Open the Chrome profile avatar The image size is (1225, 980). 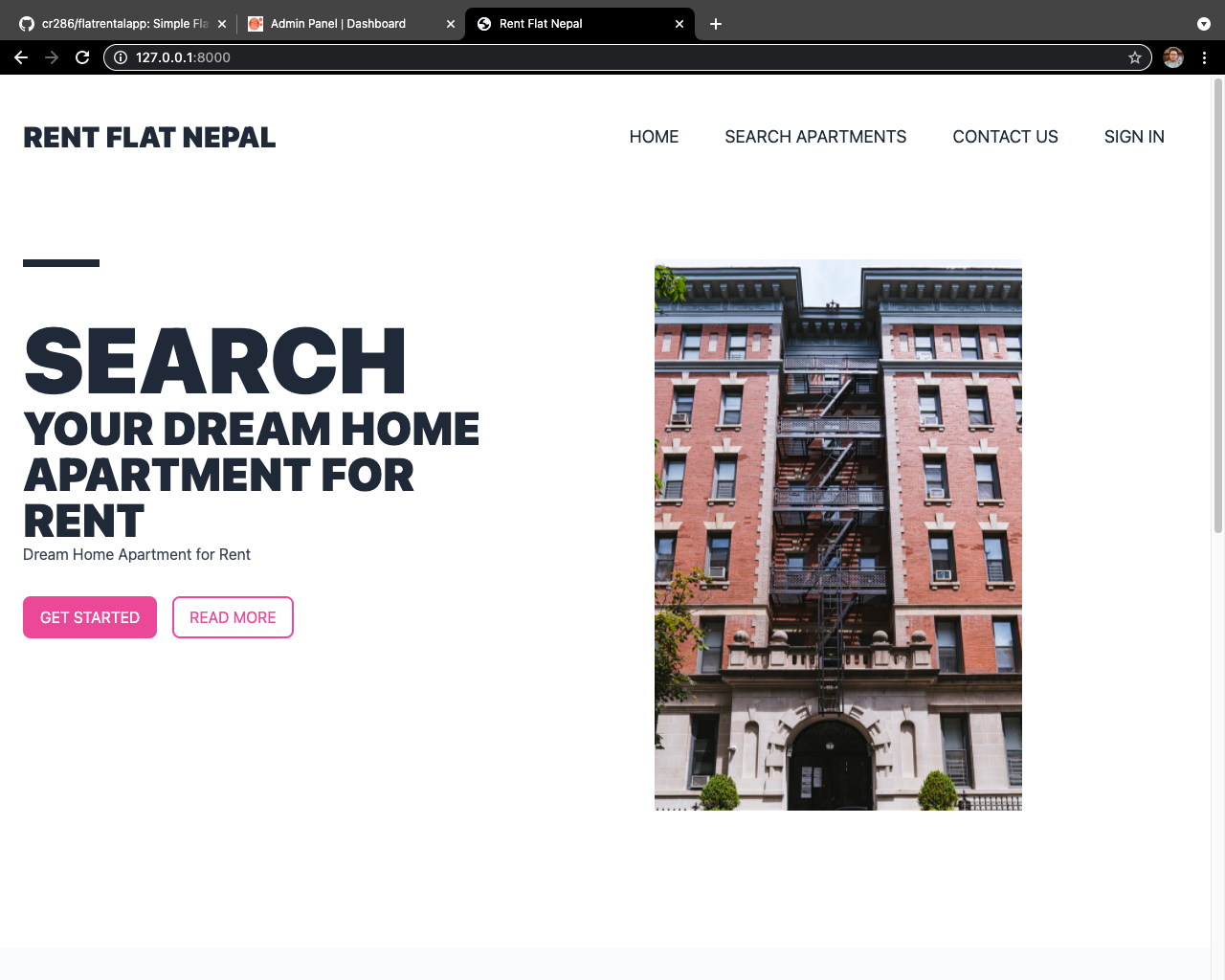click(x=1173, y=57)
